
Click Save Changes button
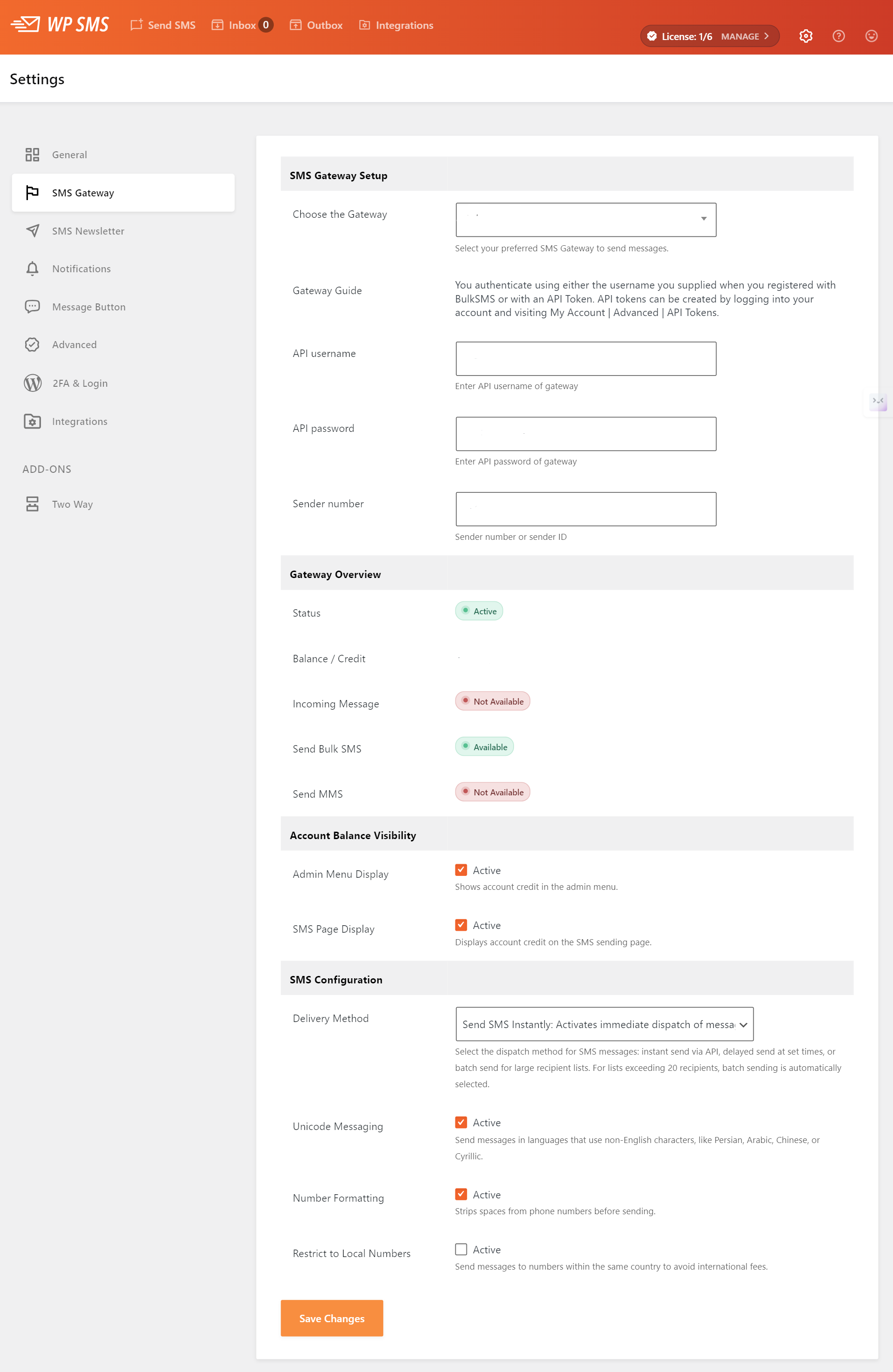pyautogui.click(x=331, y=1318)
